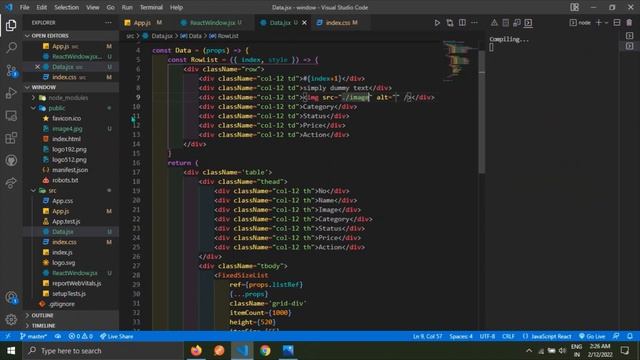640x360 pixels.
Task: Switch to the ReactWindow.jsx tab
Action: pyautogui.click(x=212, y=23)
